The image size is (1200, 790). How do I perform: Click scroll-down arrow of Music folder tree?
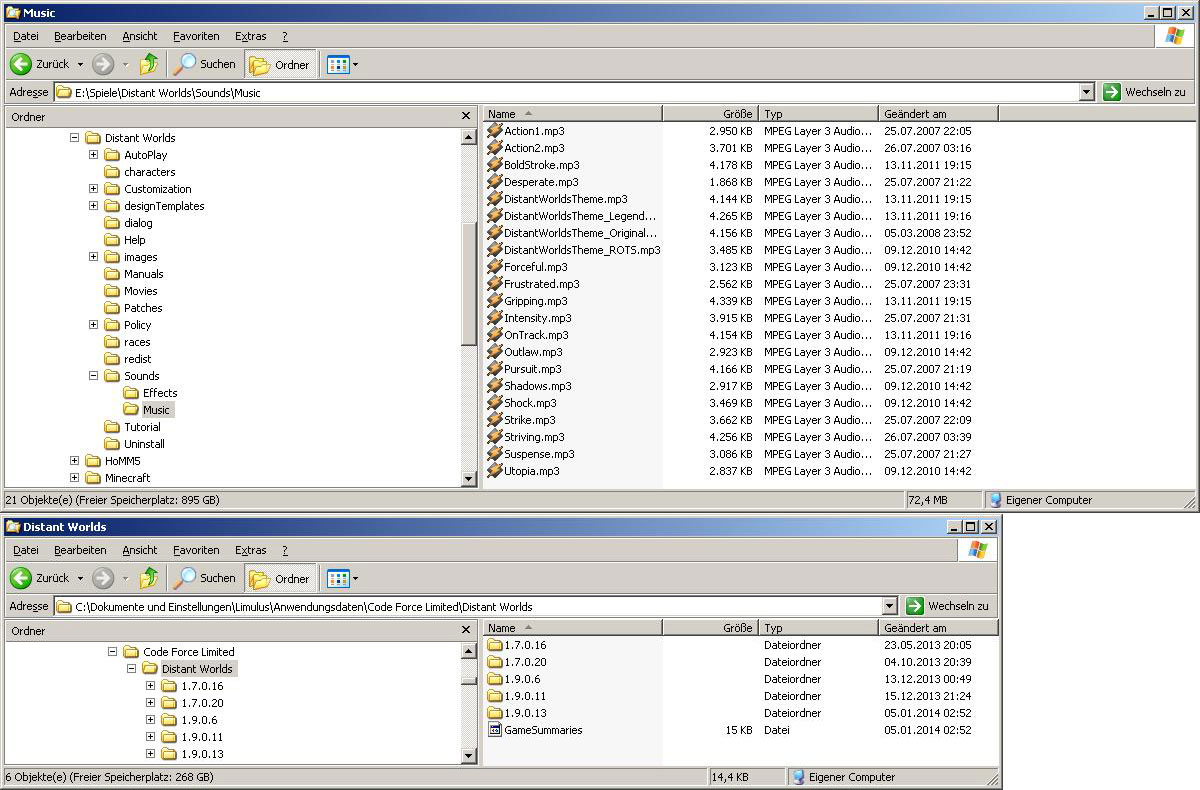point(469,479)
